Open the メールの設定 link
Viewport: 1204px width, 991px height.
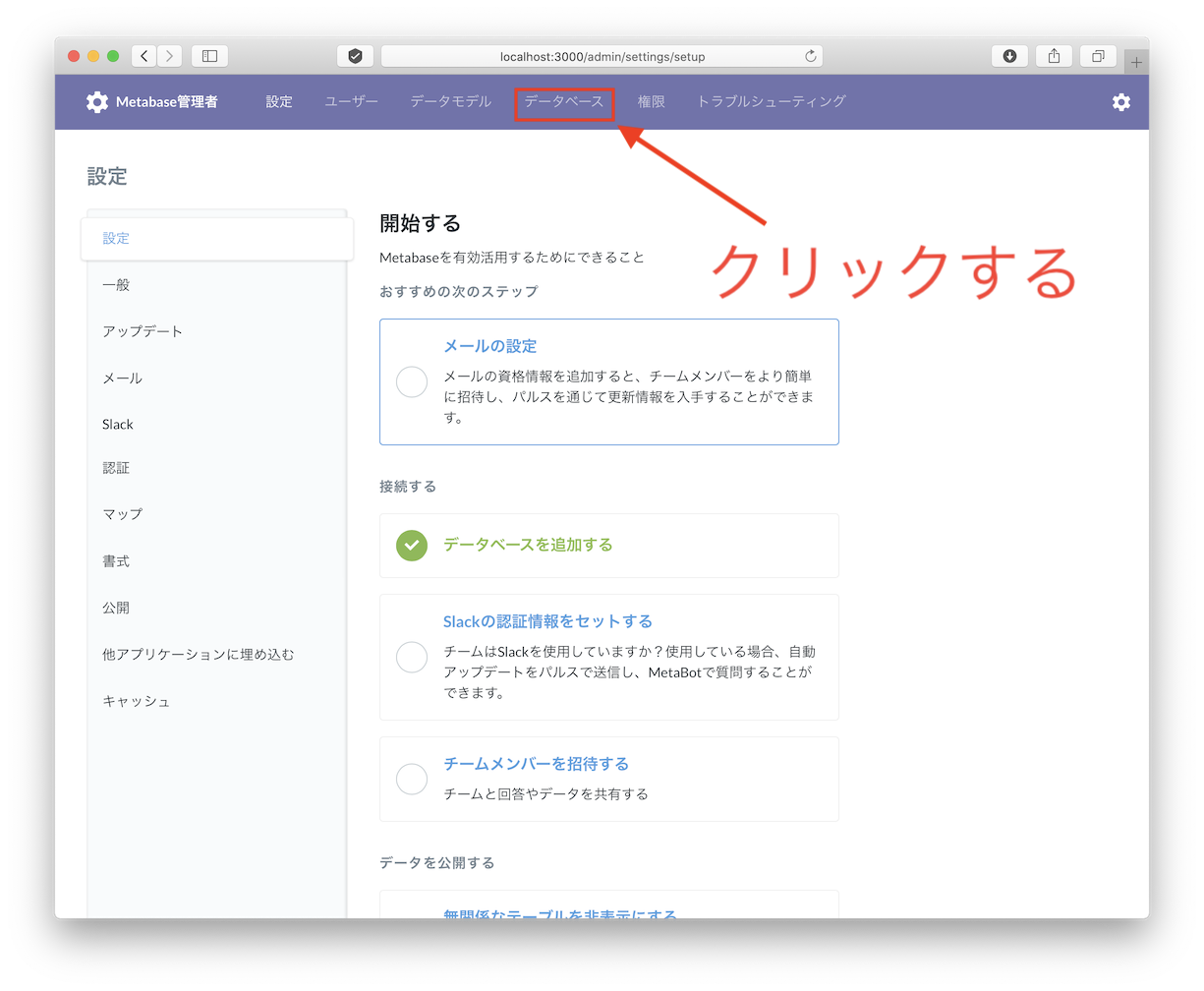(489, 346)
